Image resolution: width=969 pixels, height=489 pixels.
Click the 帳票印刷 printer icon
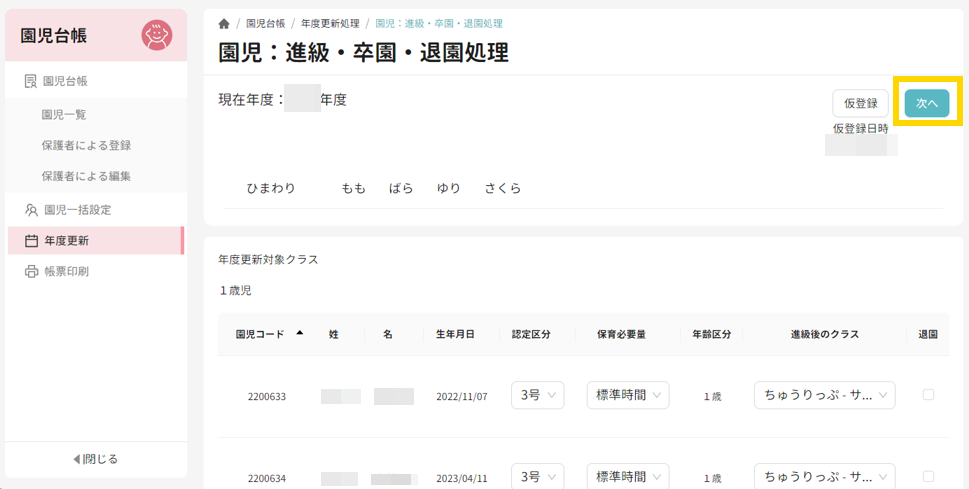point(31,271)
